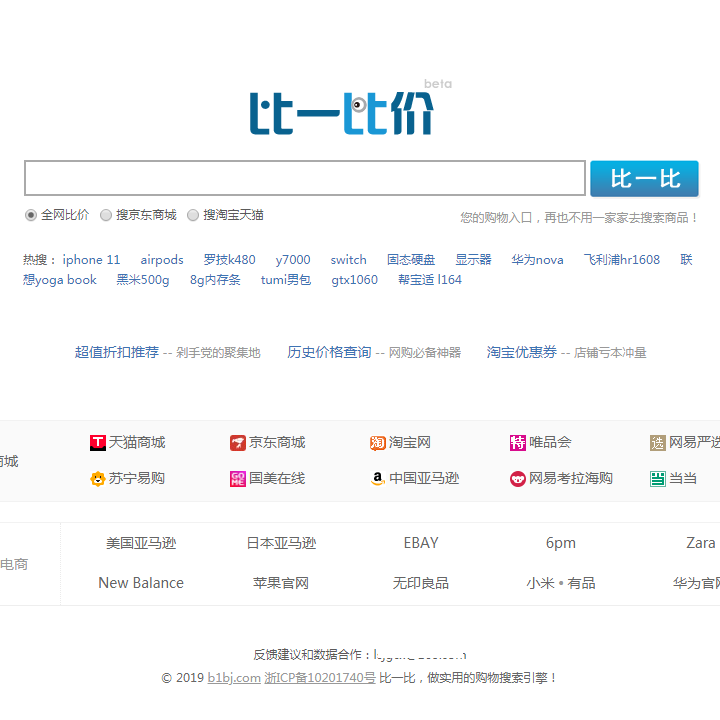Open hot search '黑米500g'

coord(143,280)
